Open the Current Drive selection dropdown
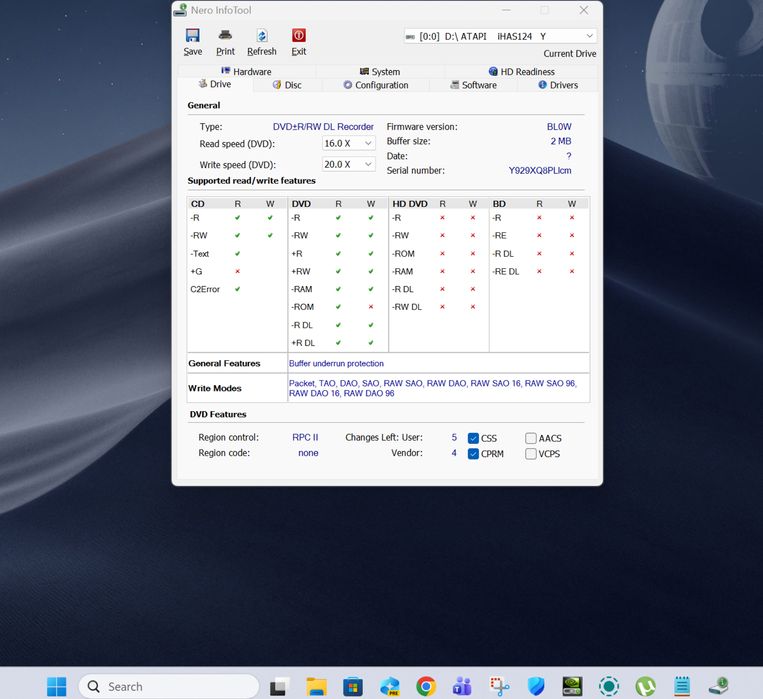The height and width of the screenshot is (699, 763). point(500,36)
